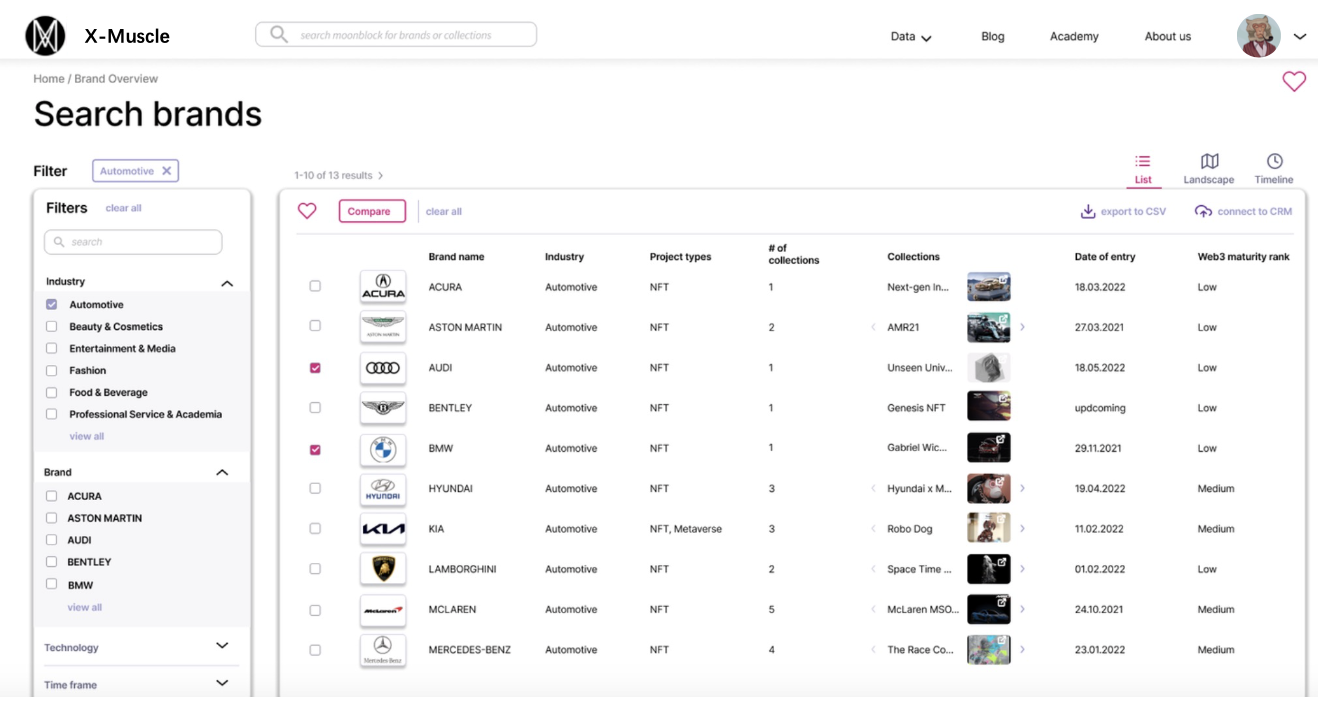Open the Acura Next-gen collection thumbnail
The image size is (1344, 728).
989,287
